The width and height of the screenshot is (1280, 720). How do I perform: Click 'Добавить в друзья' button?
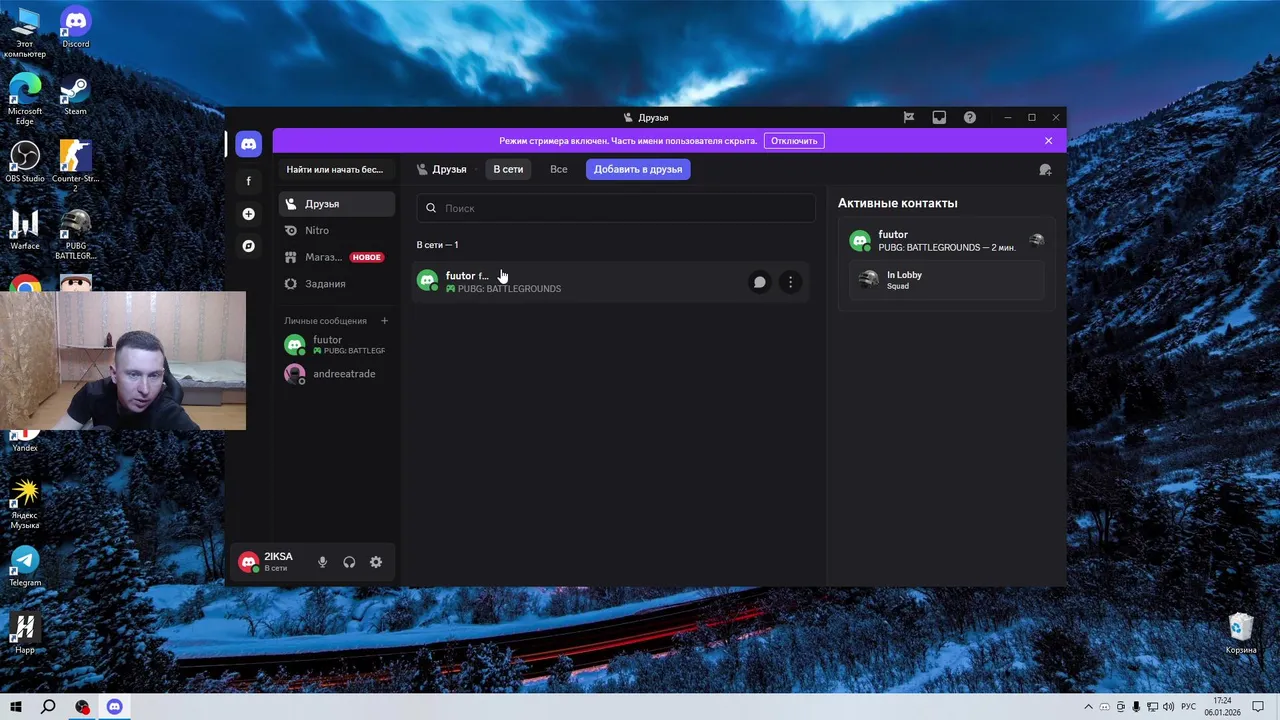(638, 169)
